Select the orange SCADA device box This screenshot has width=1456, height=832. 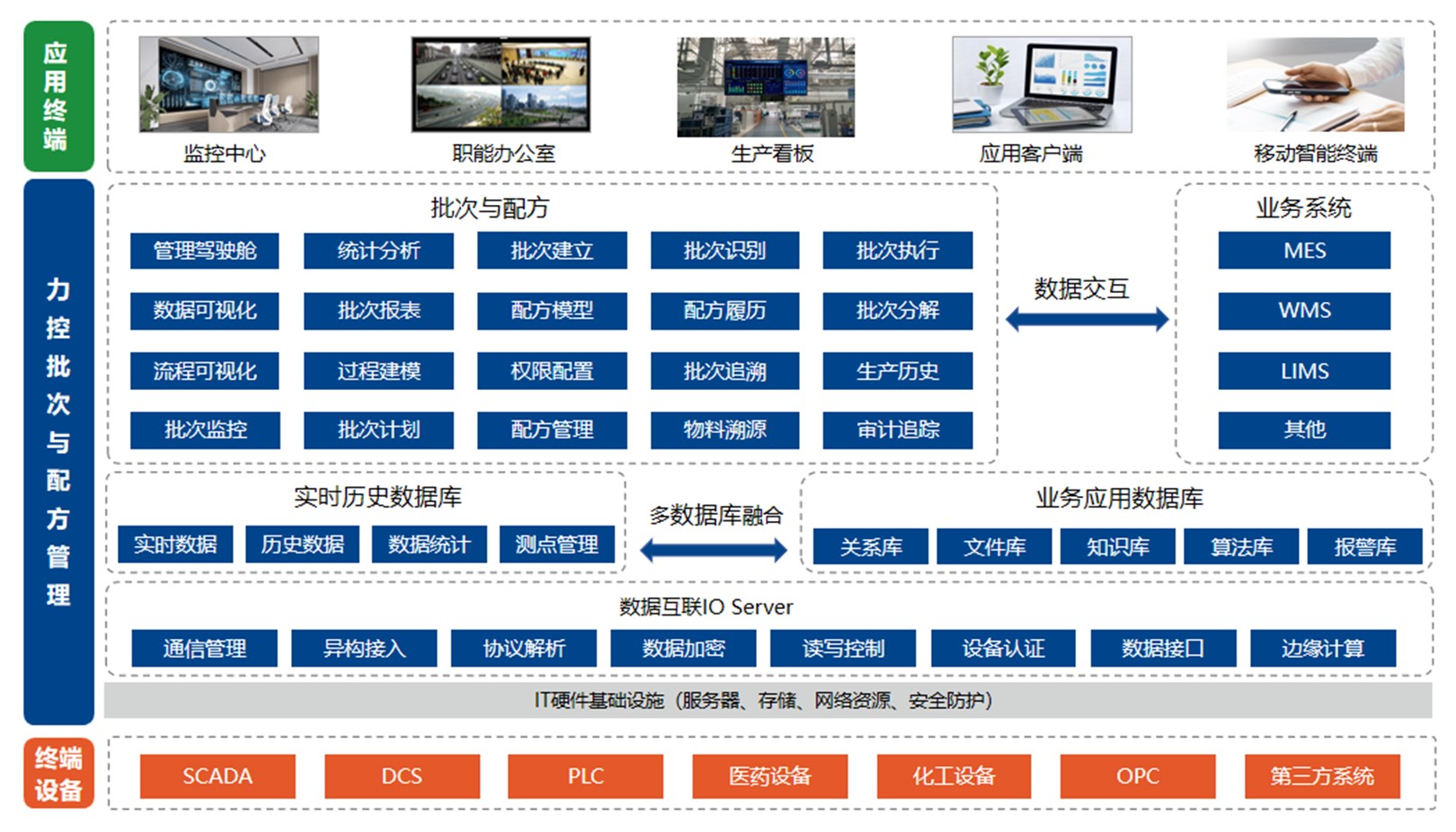click(218, 776)
